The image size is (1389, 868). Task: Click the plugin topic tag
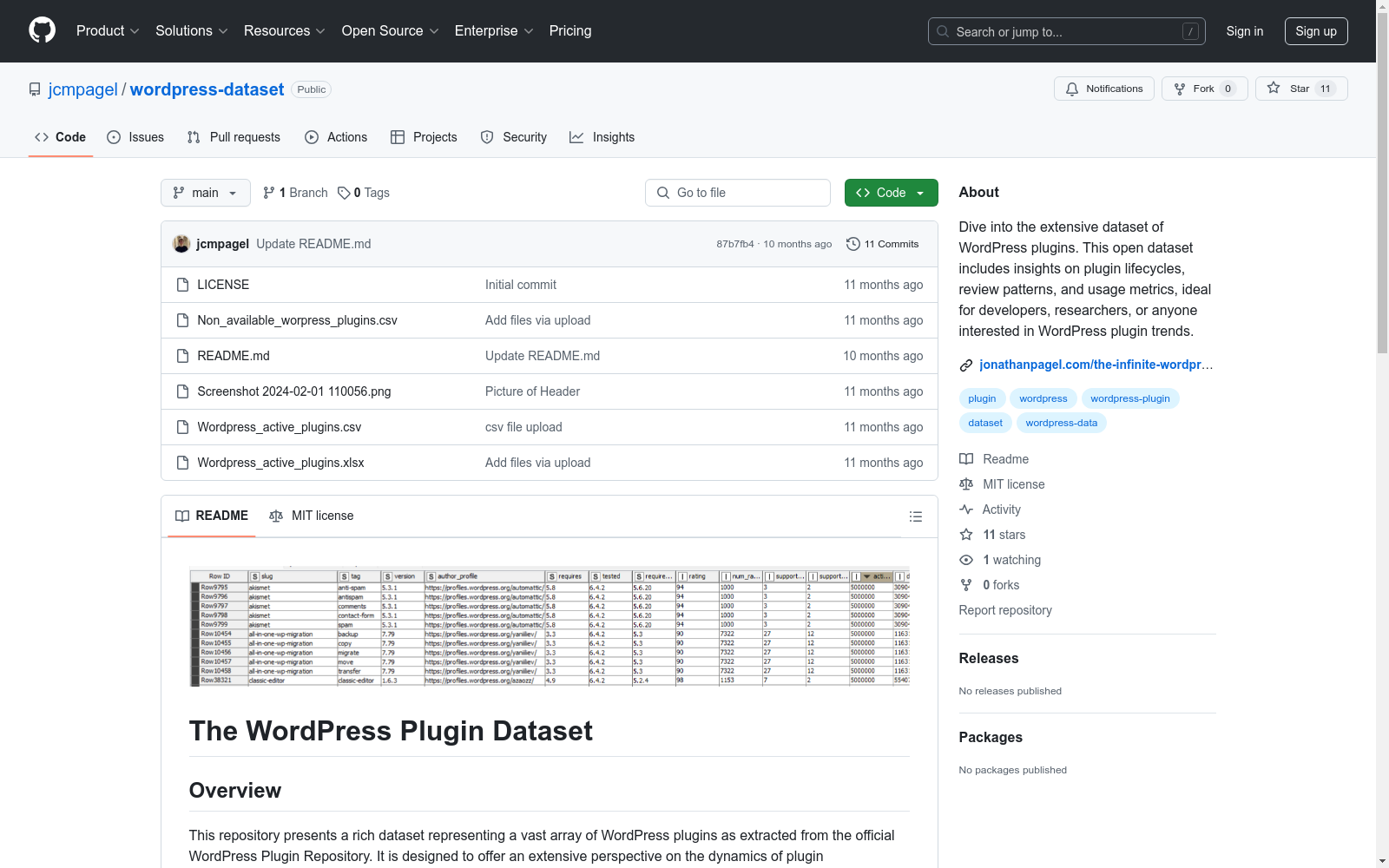pos(982,398)
